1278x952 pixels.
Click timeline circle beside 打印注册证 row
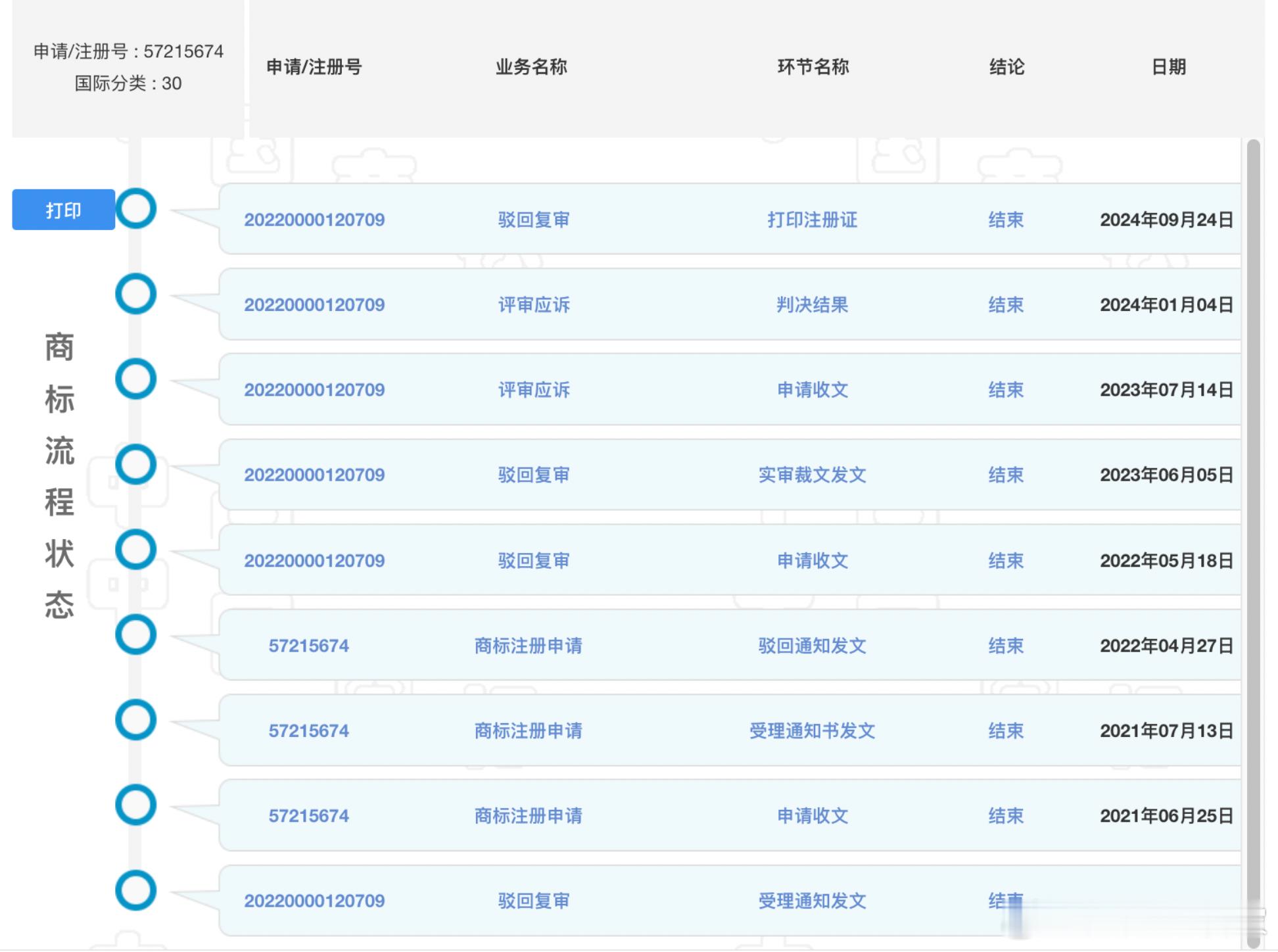pyautogui.click(x=136, y=208)
